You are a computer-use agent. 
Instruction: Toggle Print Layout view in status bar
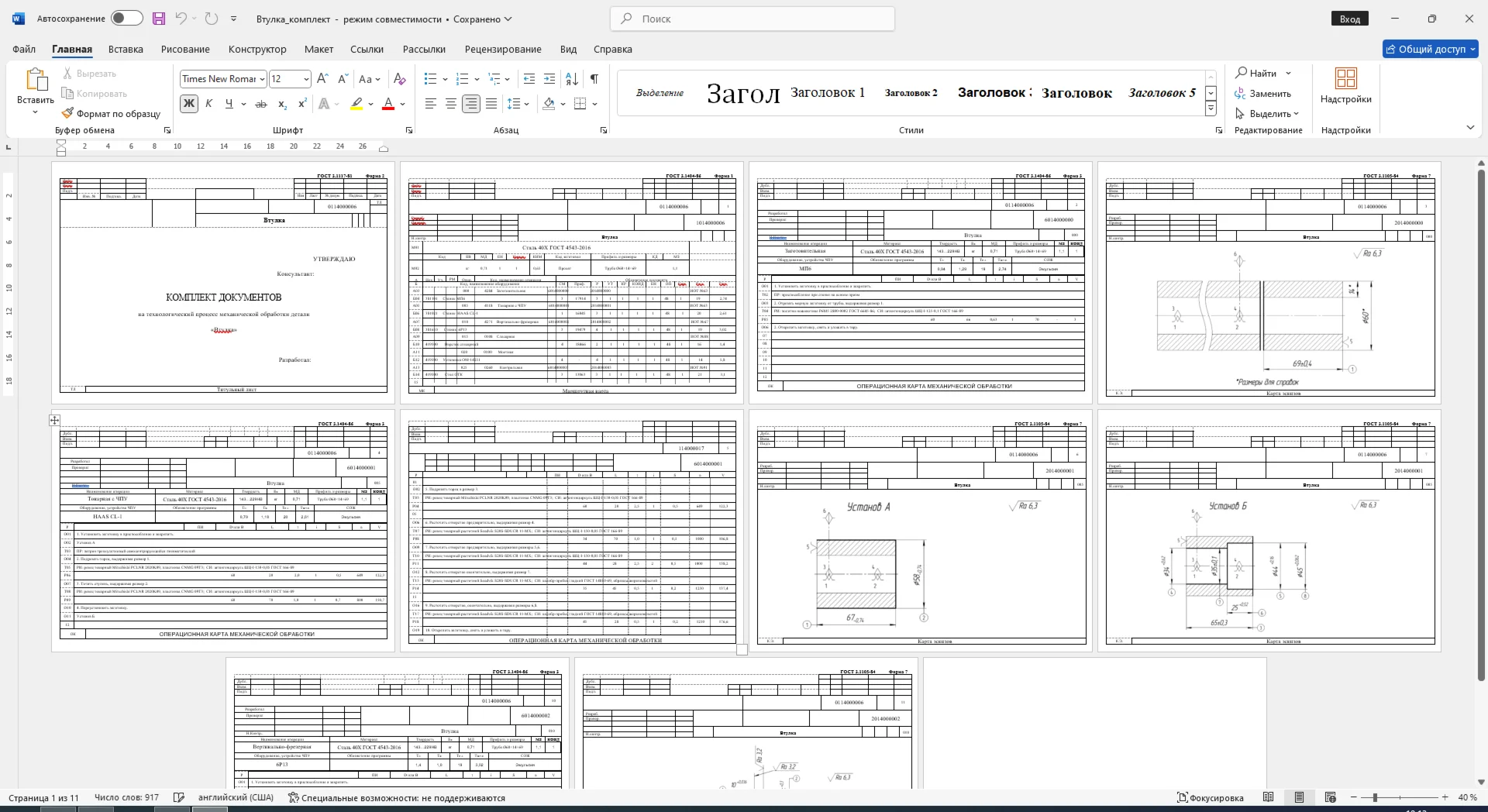click(x=1299, y=797)
